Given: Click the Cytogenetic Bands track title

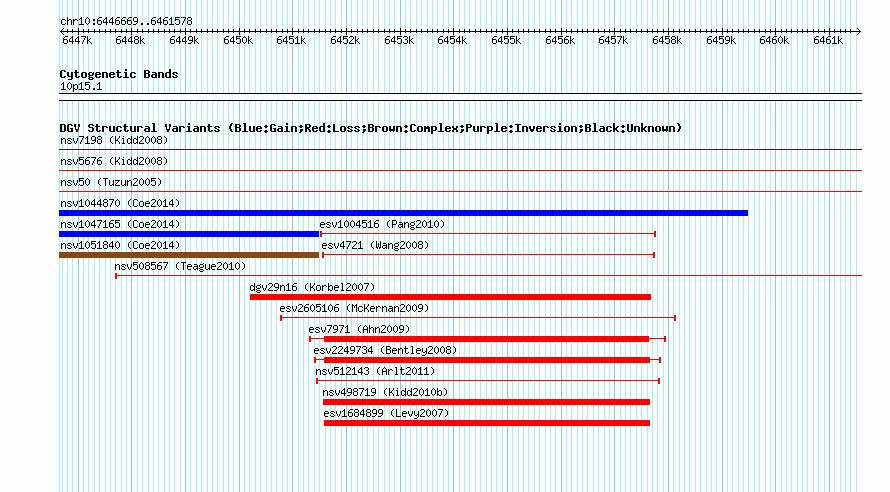Looking at the screenshot, I should point(119,74).
